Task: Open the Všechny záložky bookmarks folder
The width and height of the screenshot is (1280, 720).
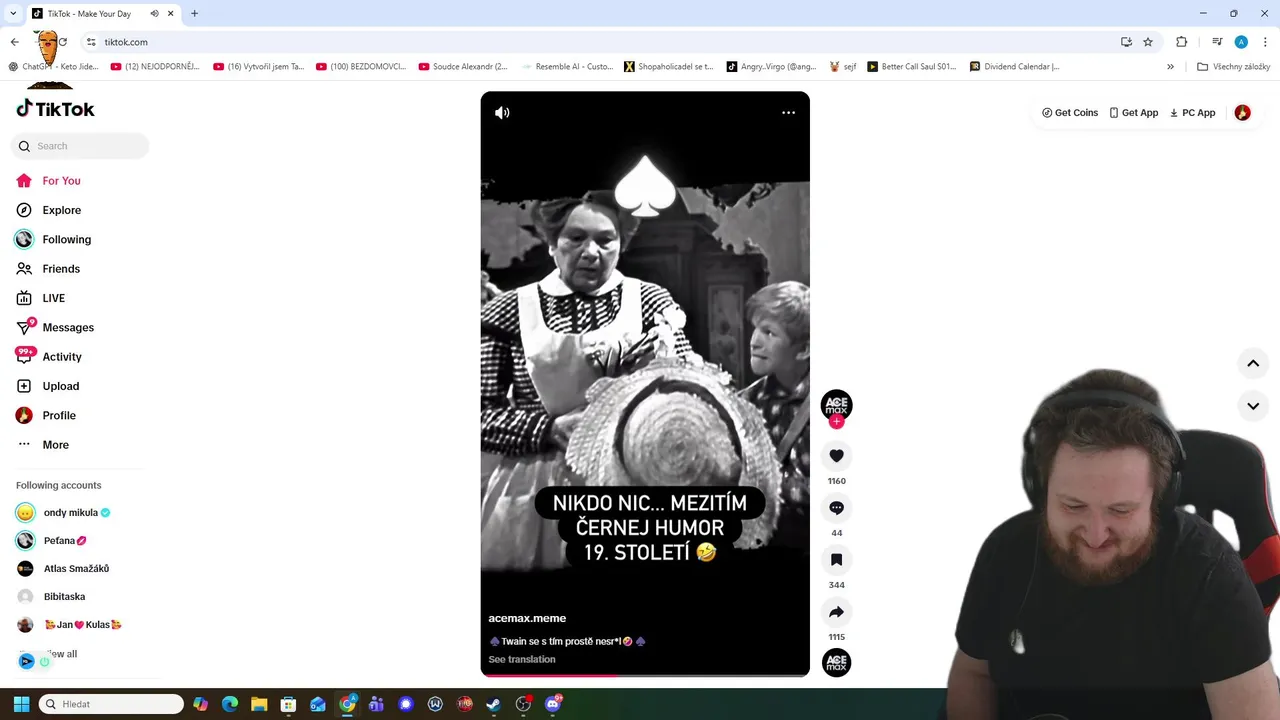Action: tap(1233, 67)
